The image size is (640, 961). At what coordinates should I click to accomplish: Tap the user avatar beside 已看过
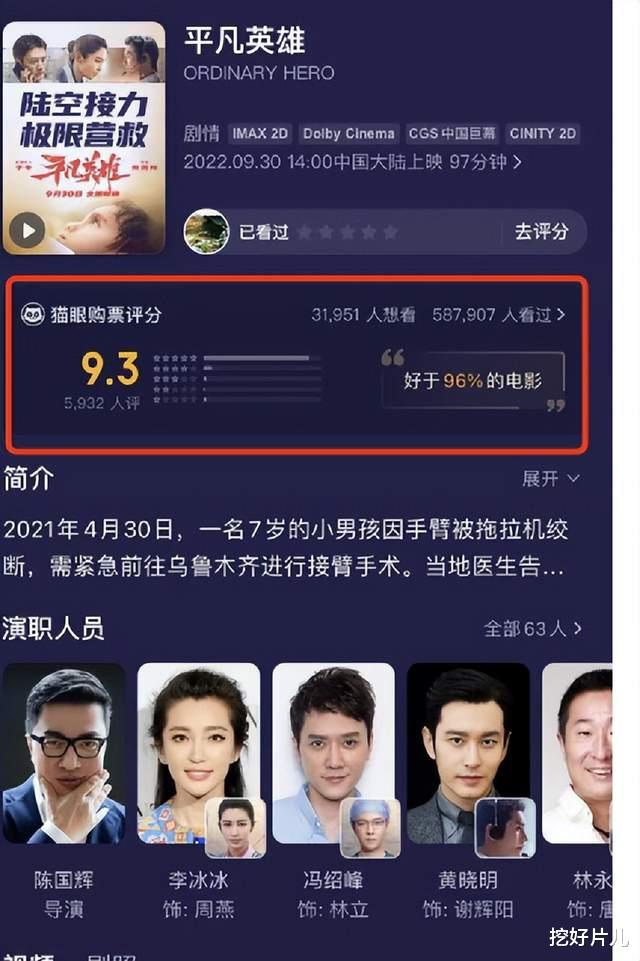(207, 232)
